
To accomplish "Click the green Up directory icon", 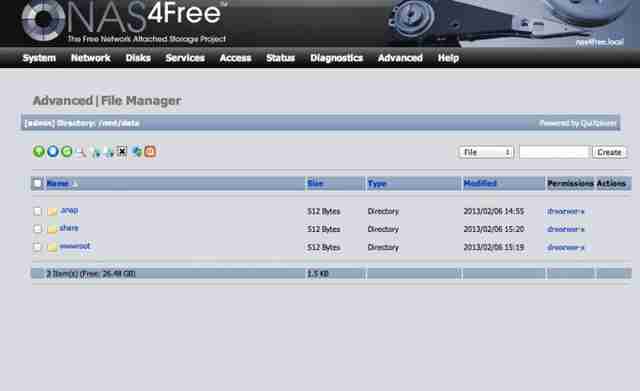I will (39, 152).
